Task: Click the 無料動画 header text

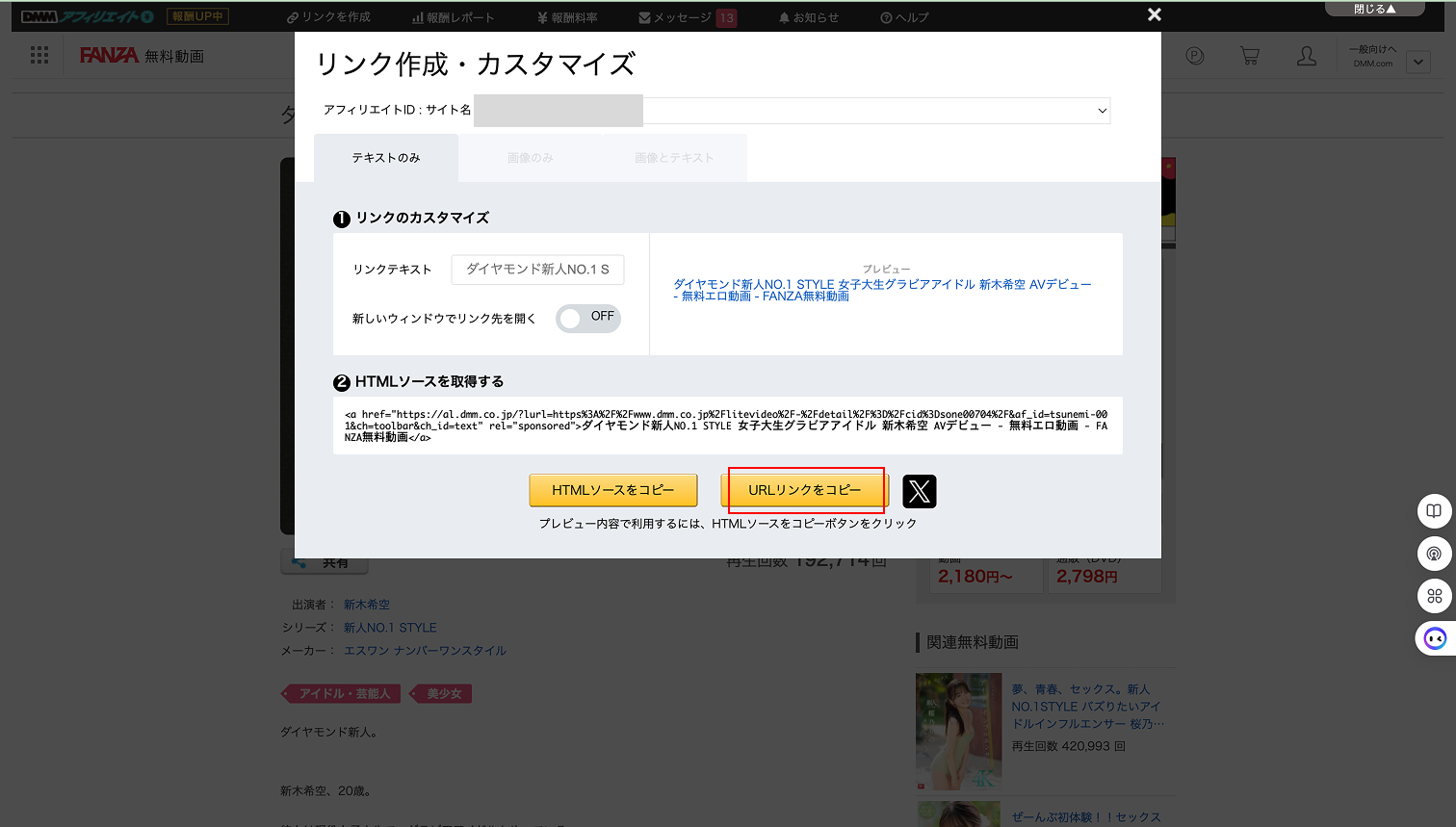Action: point(174,57)
